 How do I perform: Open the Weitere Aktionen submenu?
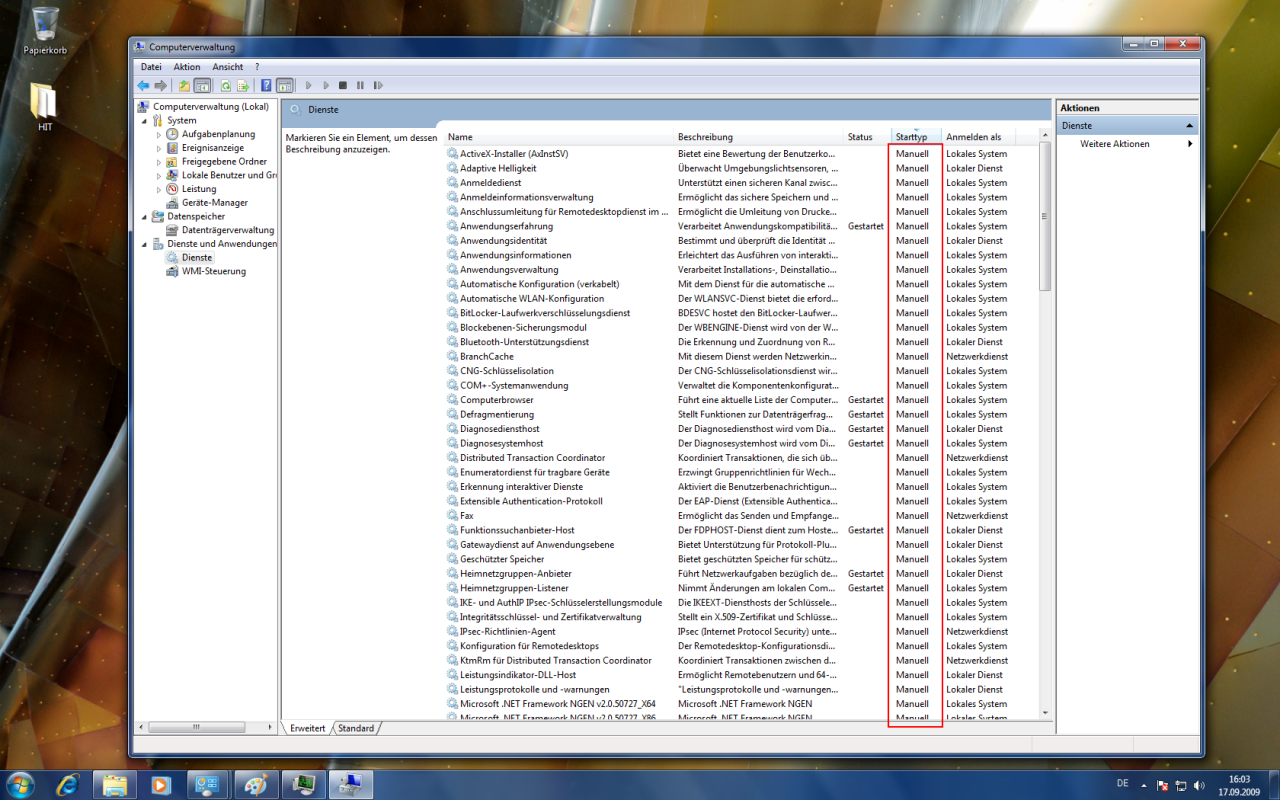(1127, 144)
